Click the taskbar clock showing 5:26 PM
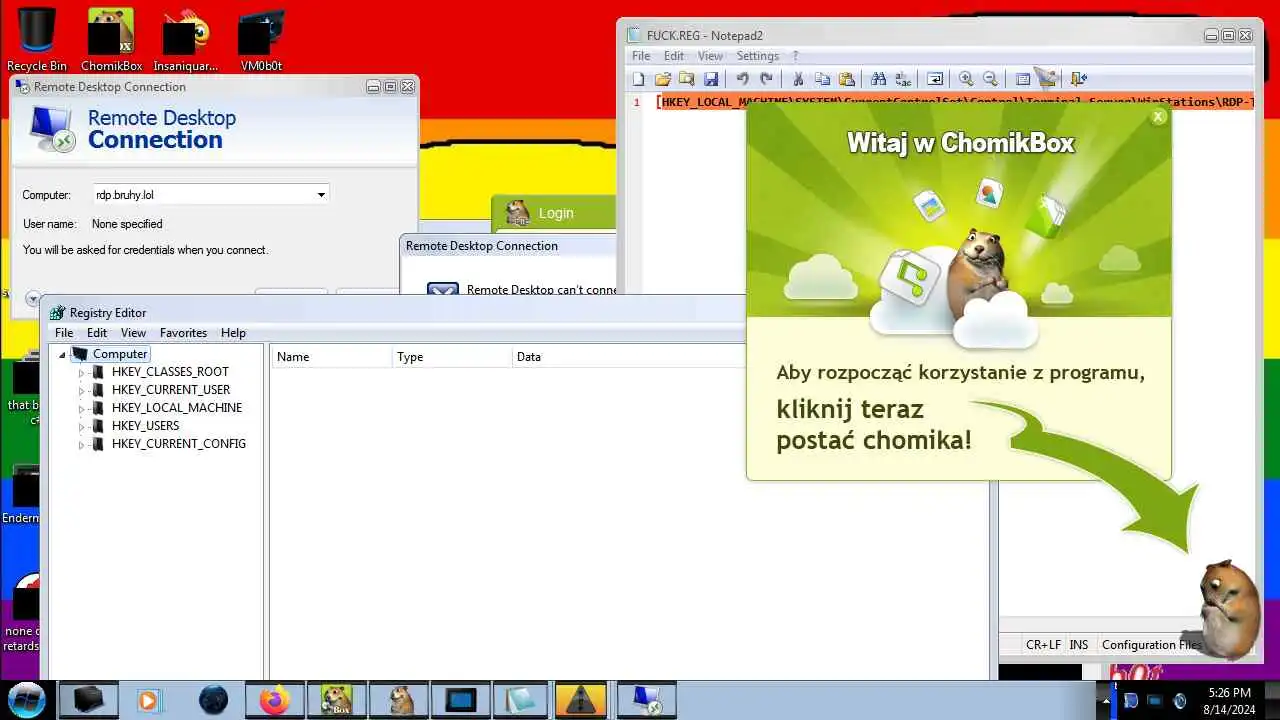The height and width of the screenshot is (720, 1280). [x=1229, y=700]
